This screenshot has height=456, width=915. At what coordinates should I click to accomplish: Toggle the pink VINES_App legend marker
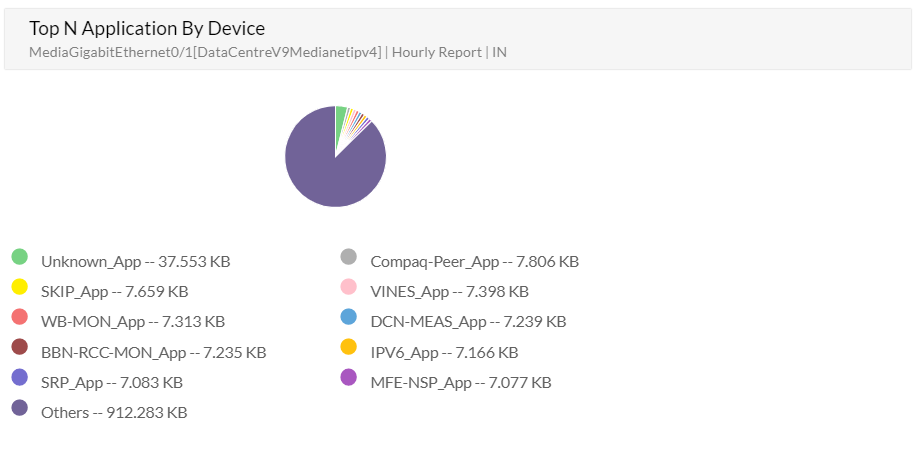(348, 287)
